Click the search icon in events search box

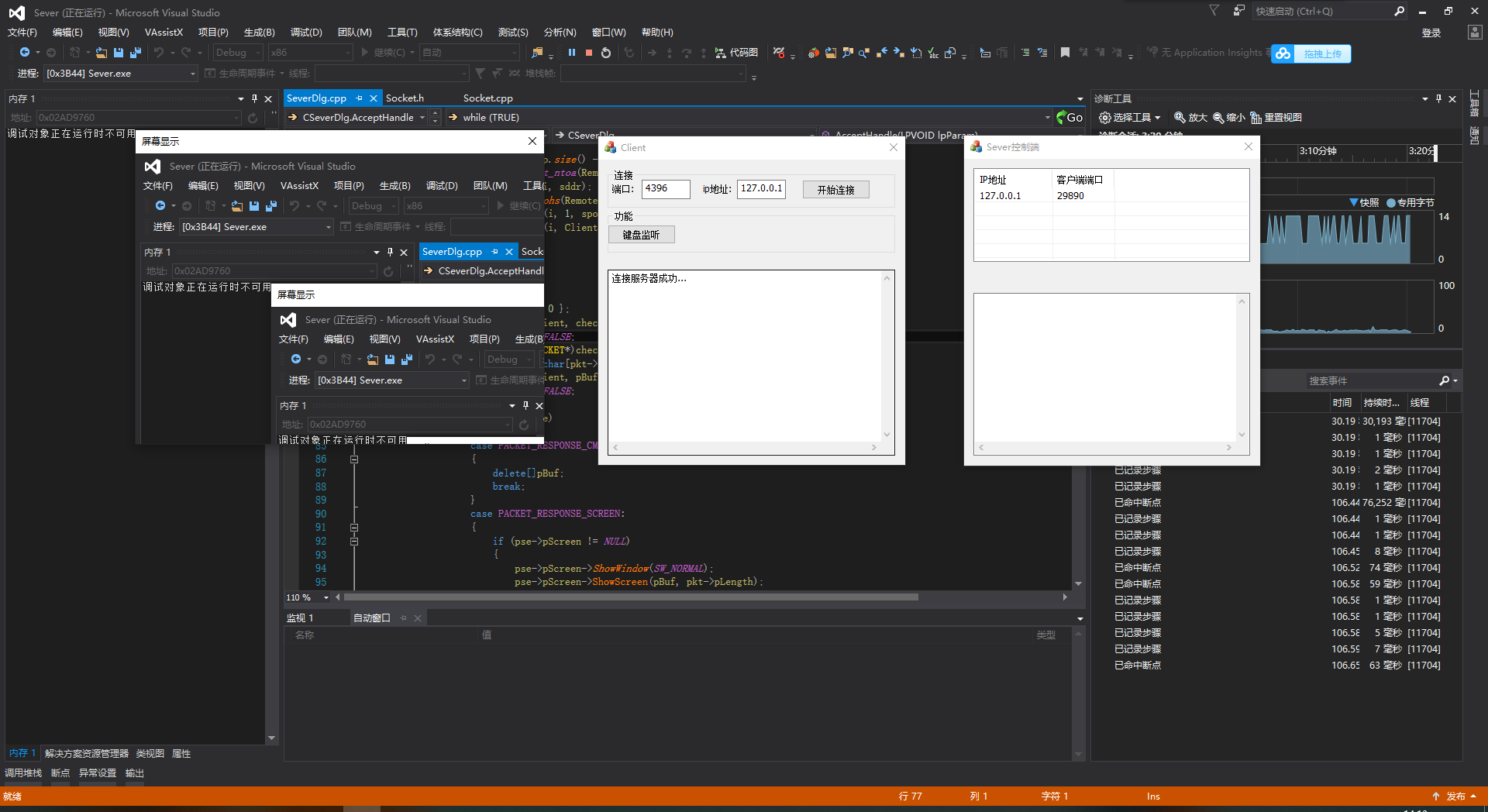[1445, 380]
